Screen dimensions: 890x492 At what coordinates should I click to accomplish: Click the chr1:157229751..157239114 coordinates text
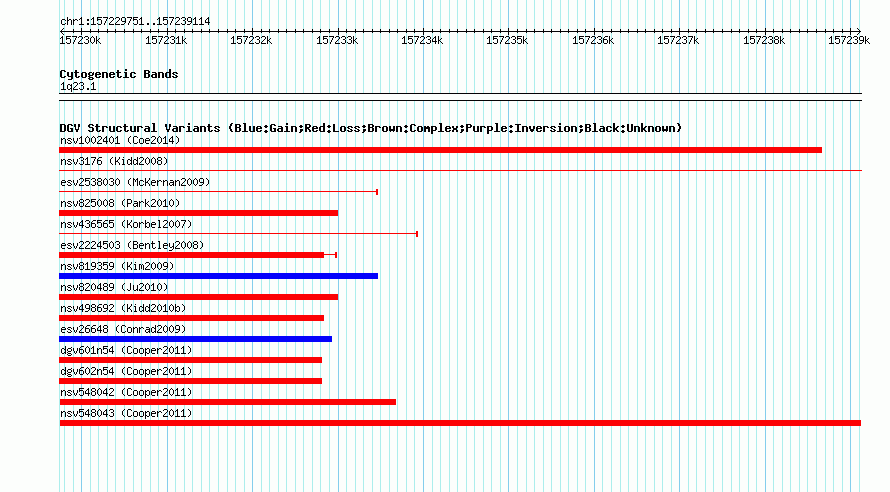click(135, 22)
